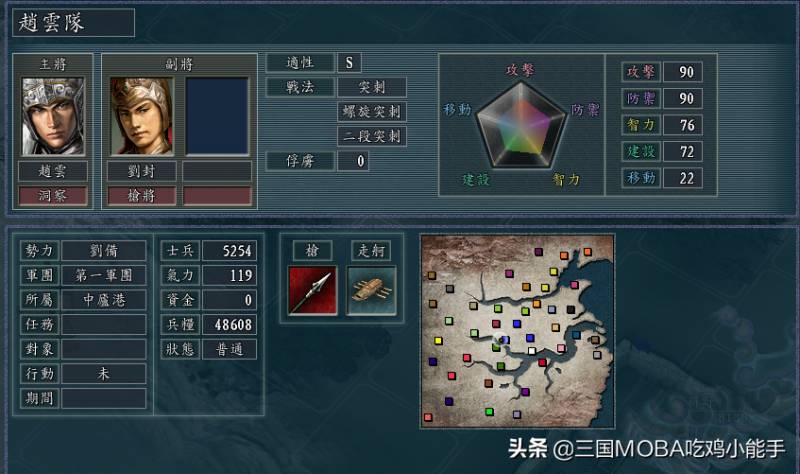The width and height of the screenshot is (800, 474).
Task: Click the 槍將 skill label
Action: [x=141, y=195]
